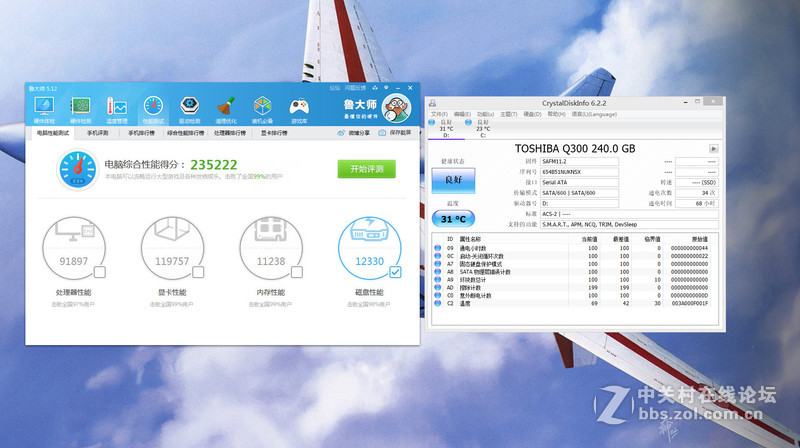Open 装机必备 essential software icon
Screen dimensions: 800x448
coord(262,110)
